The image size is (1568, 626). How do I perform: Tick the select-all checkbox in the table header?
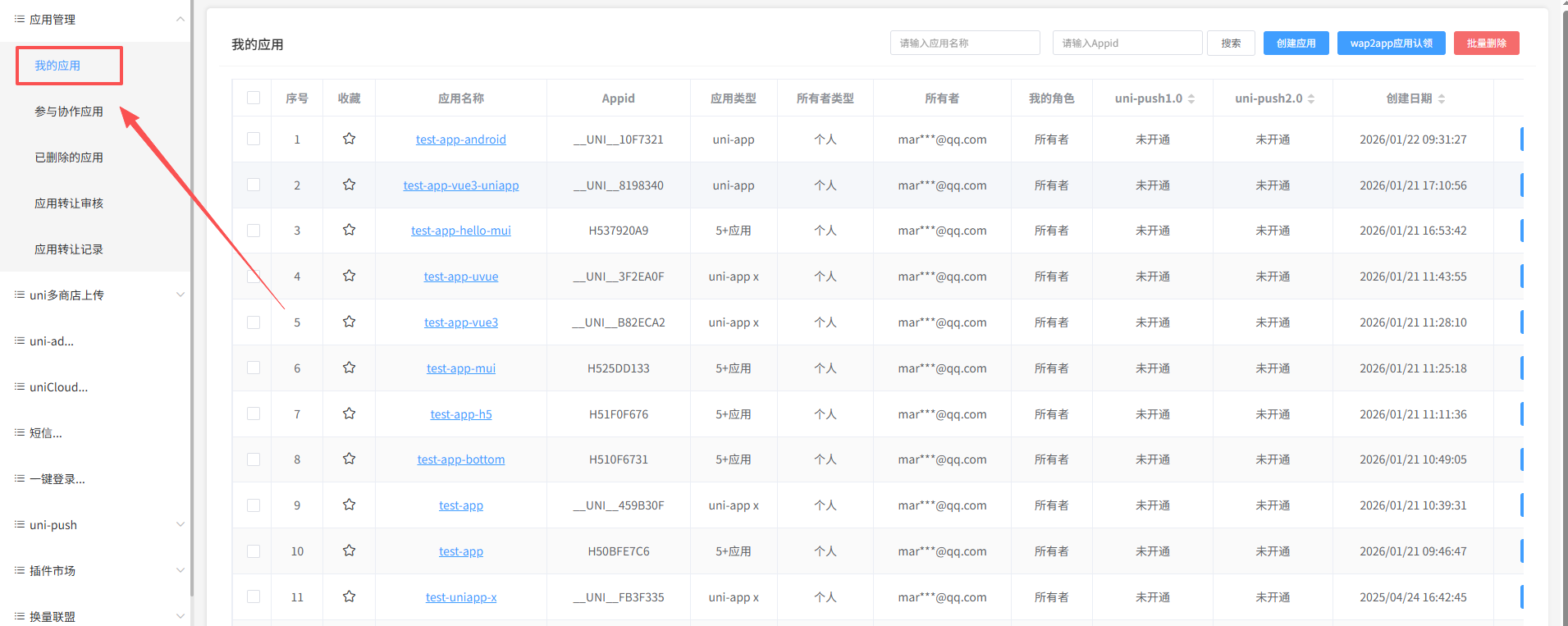pos(254,98)
